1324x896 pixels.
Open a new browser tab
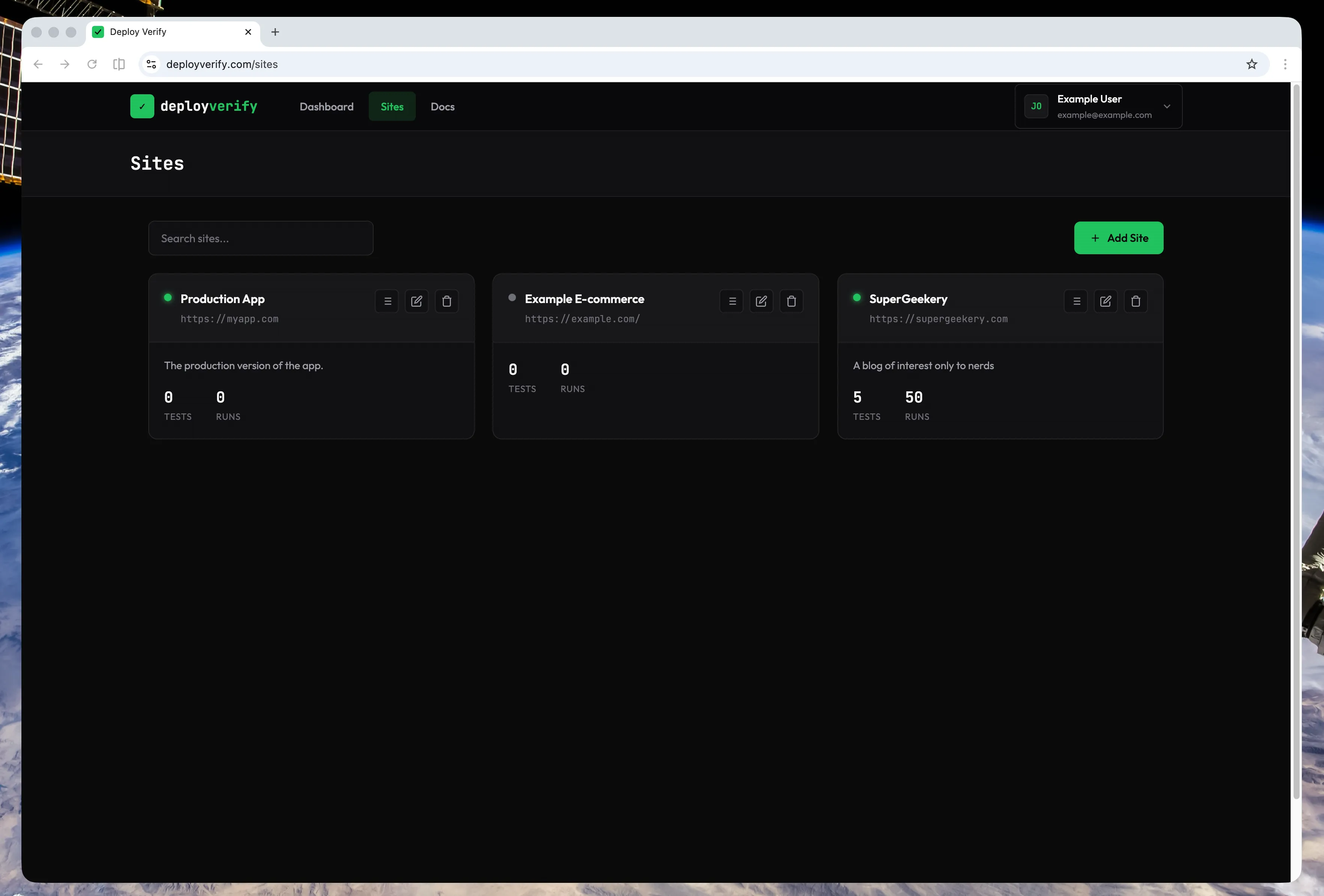click(275, 32)
